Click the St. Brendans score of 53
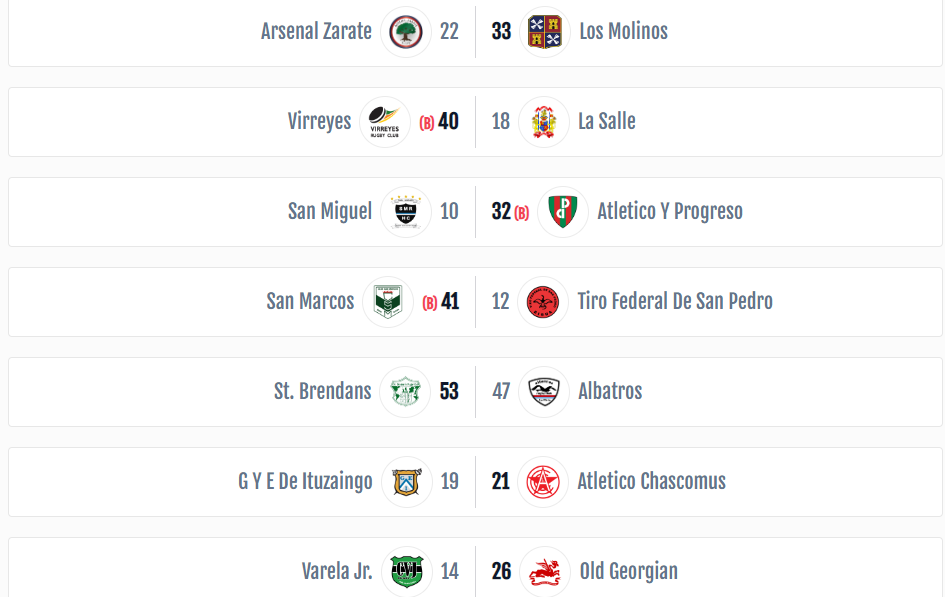Image resolution: width=945 pixels, height=597 pixels. pos(449,391)
